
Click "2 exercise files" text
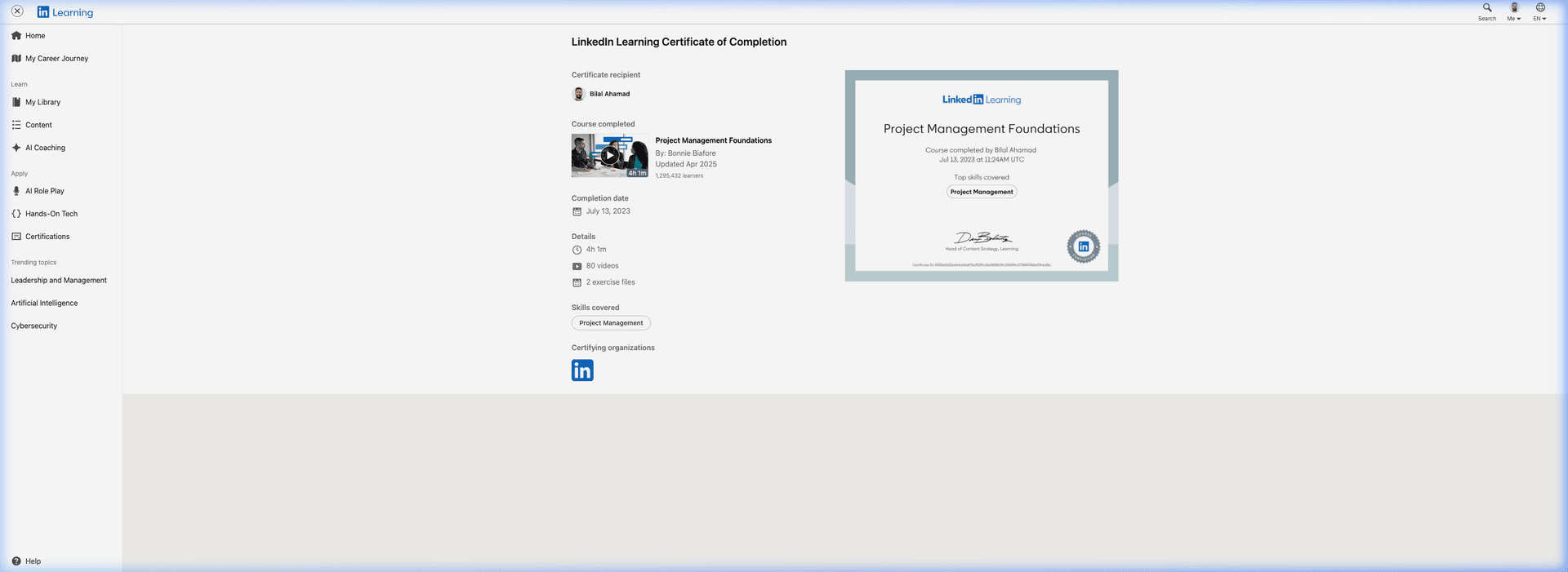[611, 282]
